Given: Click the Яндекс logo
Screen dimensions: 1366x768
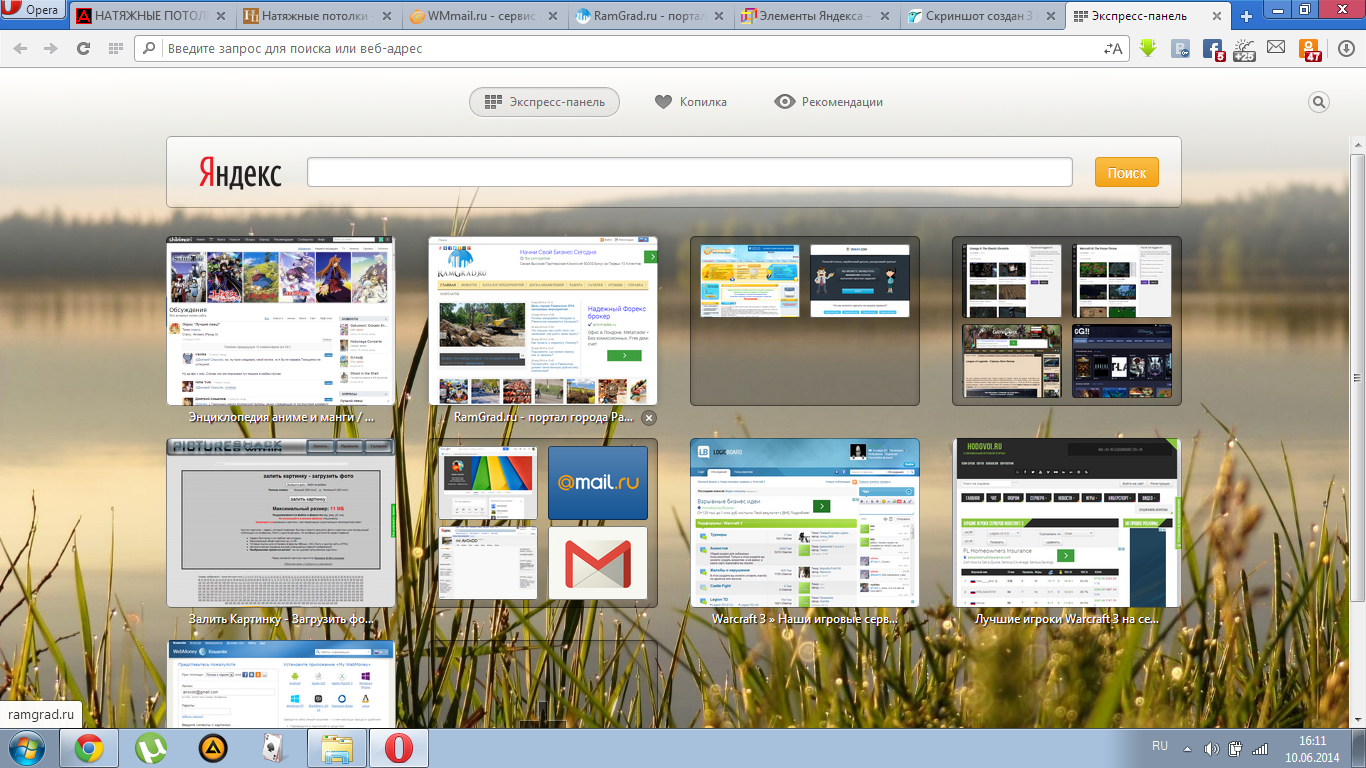Looking at the screenshot, I should point(240,172).
